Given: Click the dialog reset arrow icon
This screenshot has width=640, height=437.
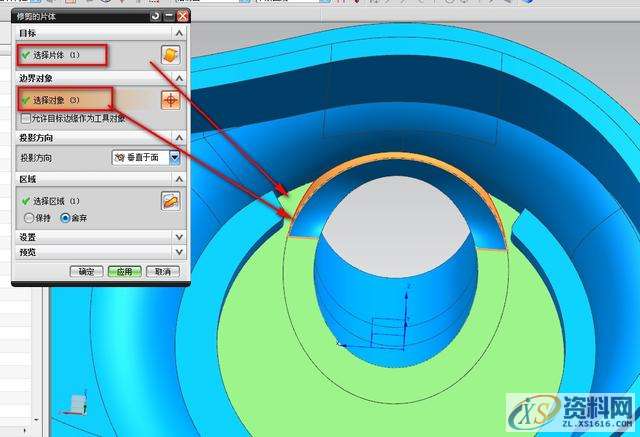Looking at the screenshot, I should [154, 16].
